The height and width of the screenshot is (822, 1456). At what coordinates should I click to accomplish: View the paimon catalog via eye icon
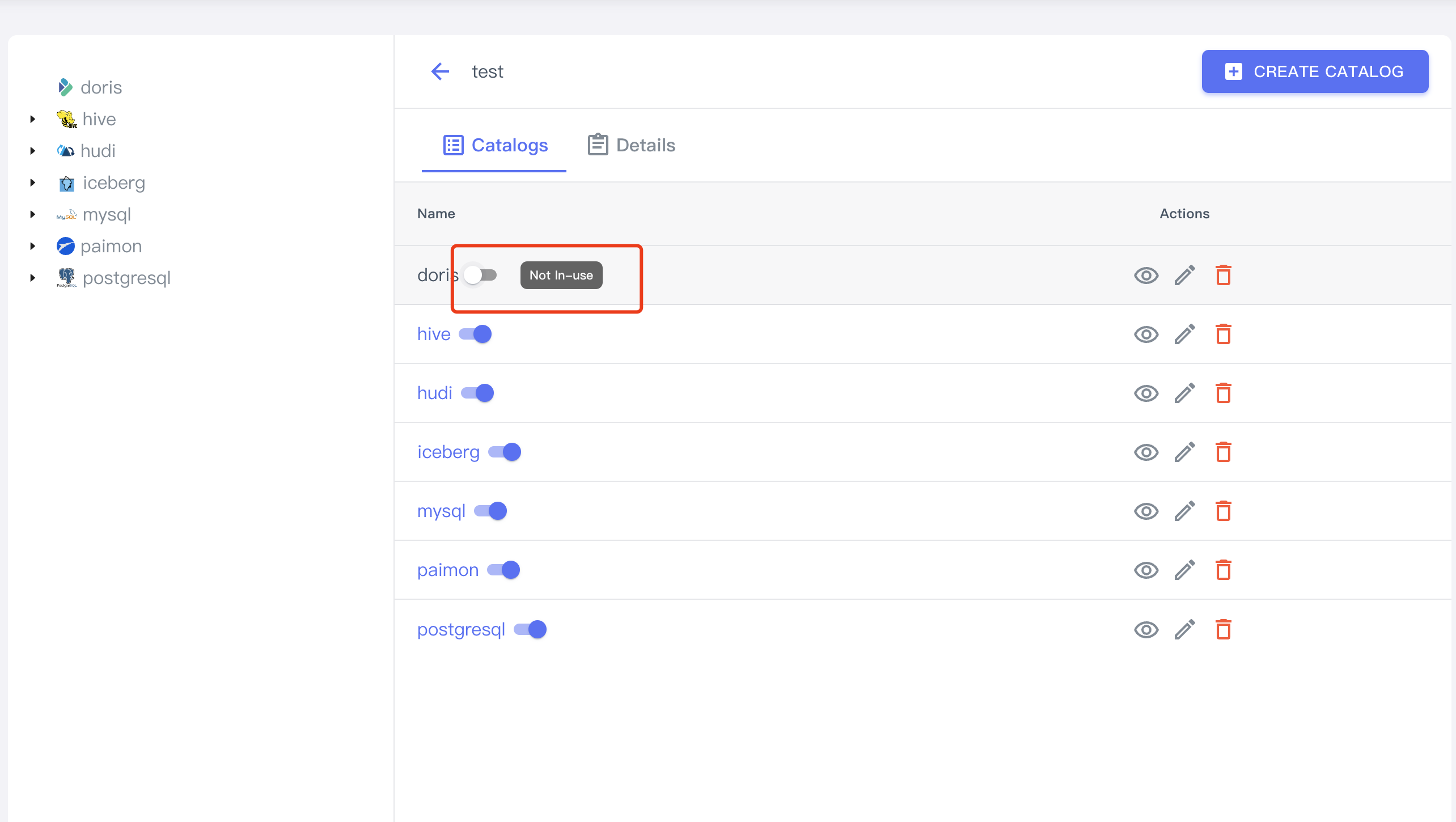click(1146, 570)
